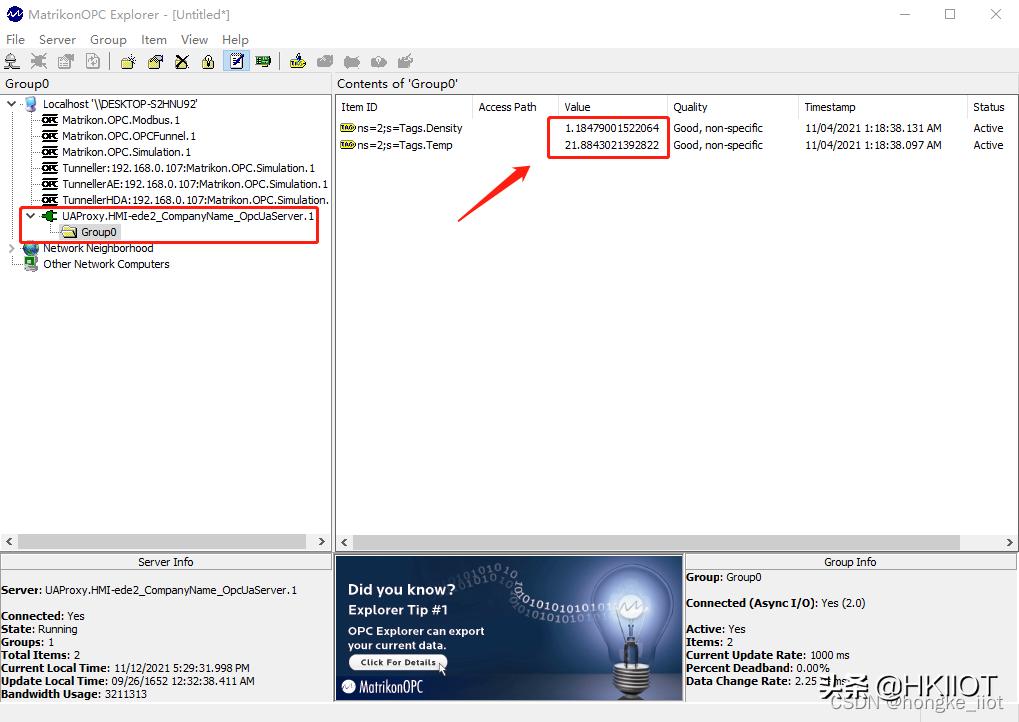The height and width of the screenshot is (722, 1019).
Task: Collapse the Localhost '\\DESKTOP-S2HNU92' tree node
Action: click(x=10, y=104)
